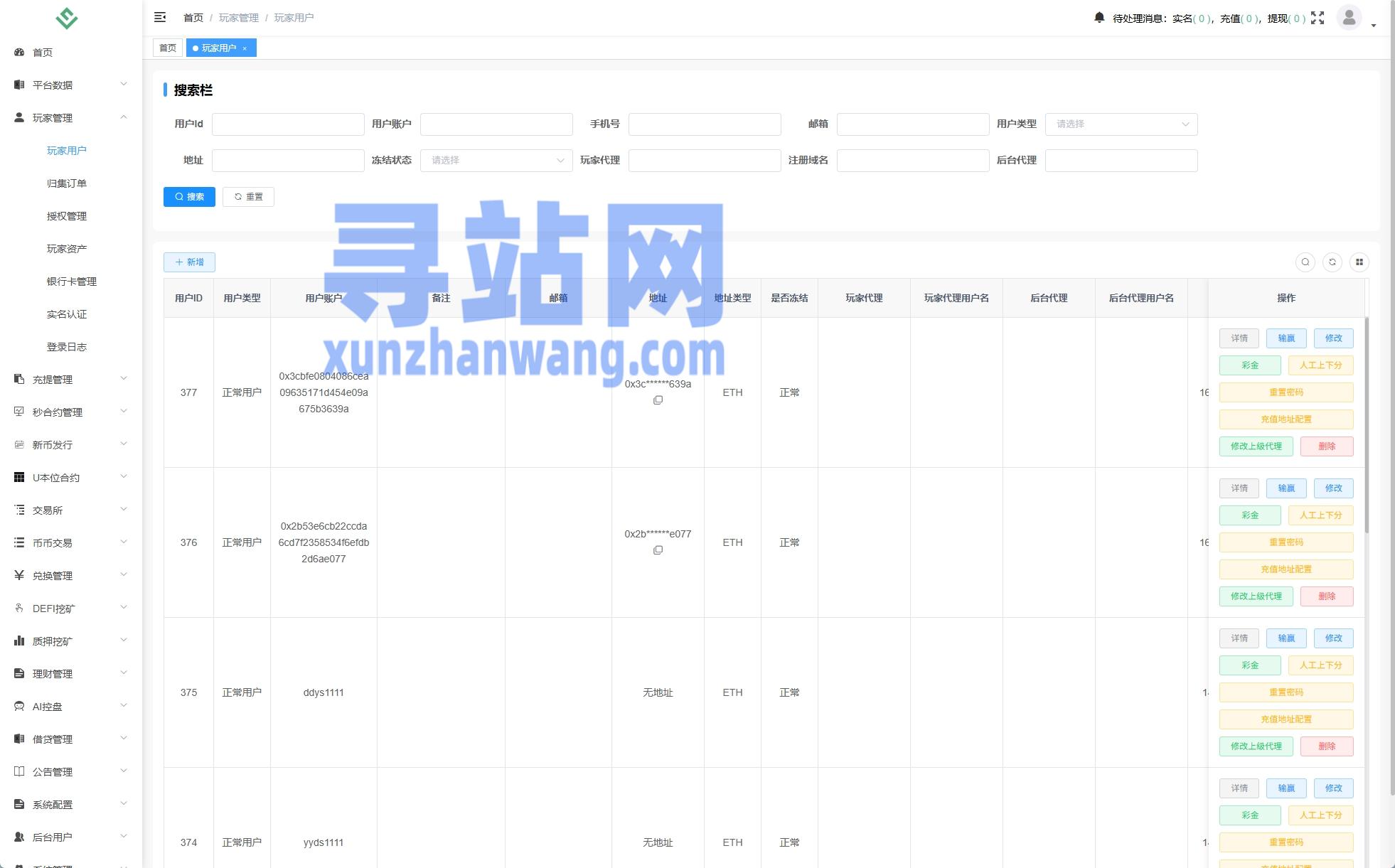Focus the 手机号 input field

pyautogui.click(x=705, y=124)
